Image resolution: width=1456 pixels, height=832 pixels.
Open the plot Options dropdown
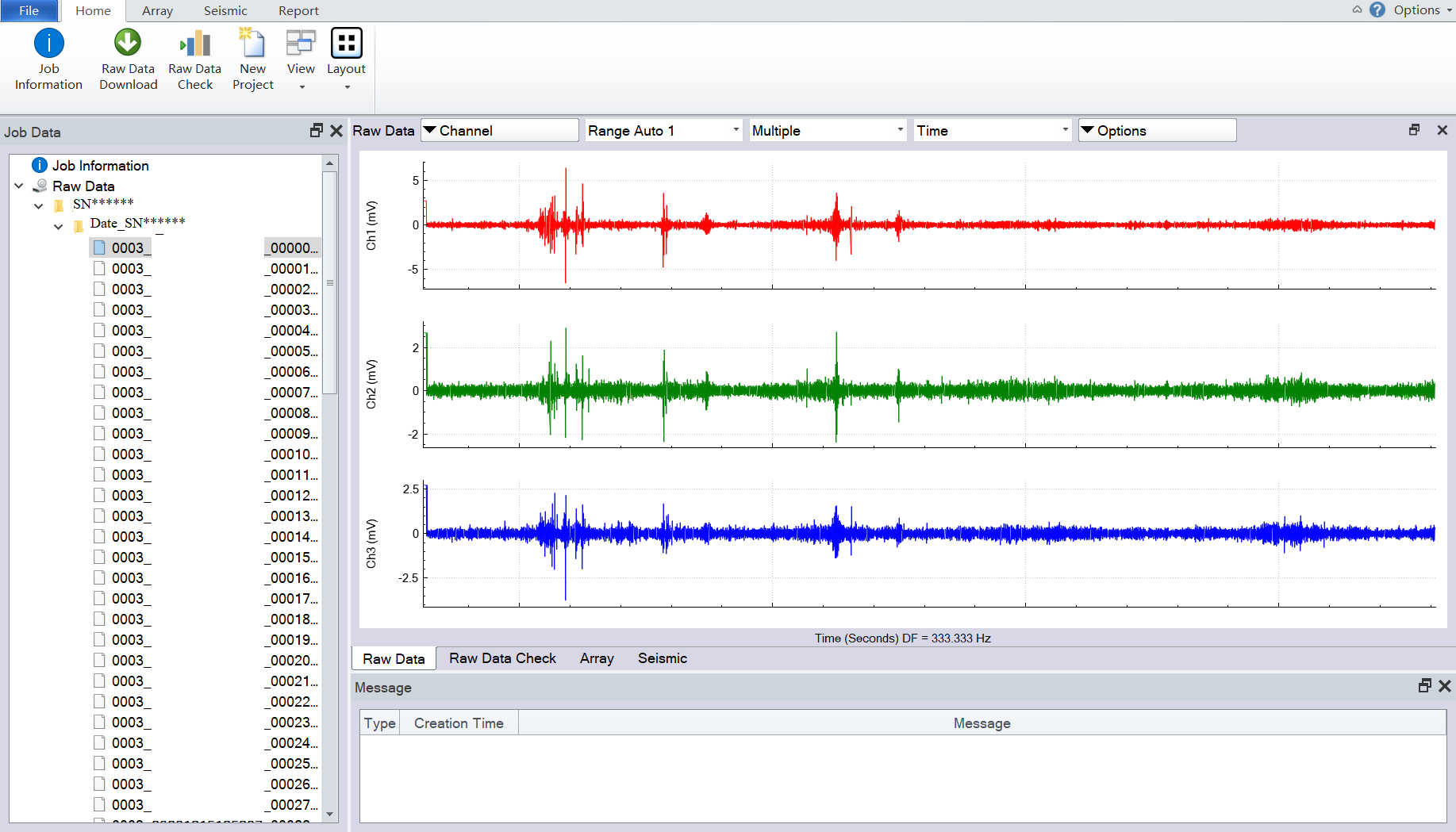click(1157, 130)
